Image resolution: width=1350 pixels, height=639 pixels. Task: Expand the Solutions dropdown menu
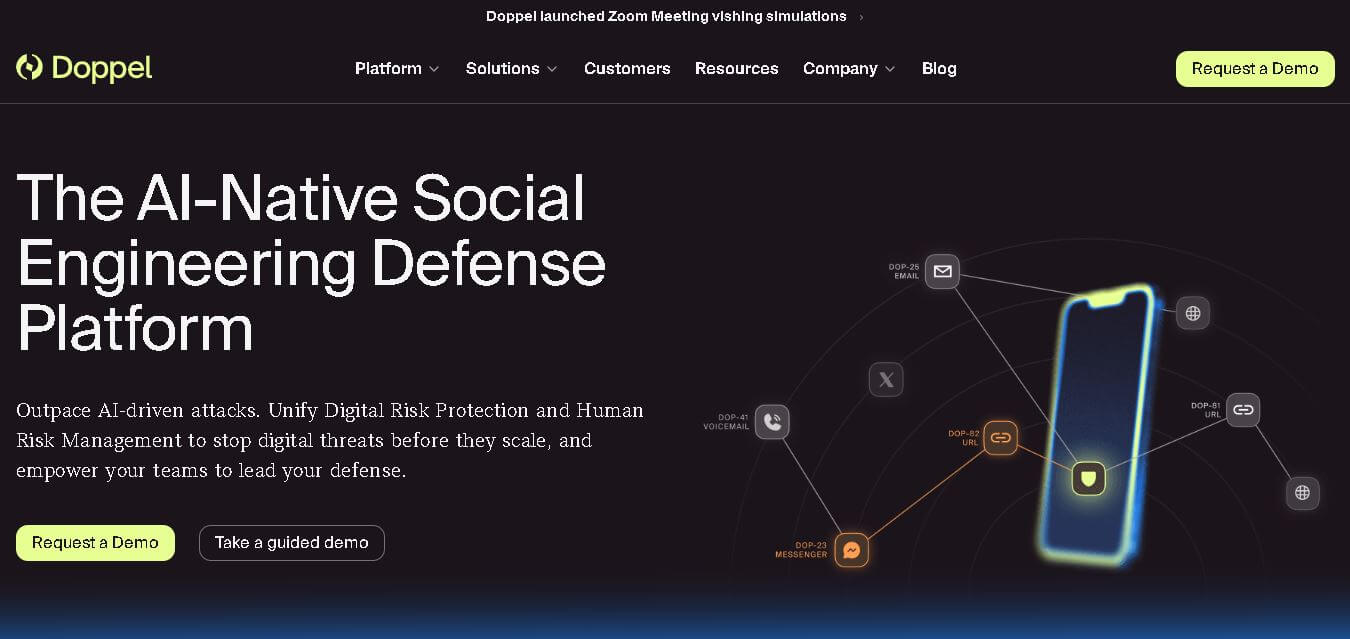point(511,68)
